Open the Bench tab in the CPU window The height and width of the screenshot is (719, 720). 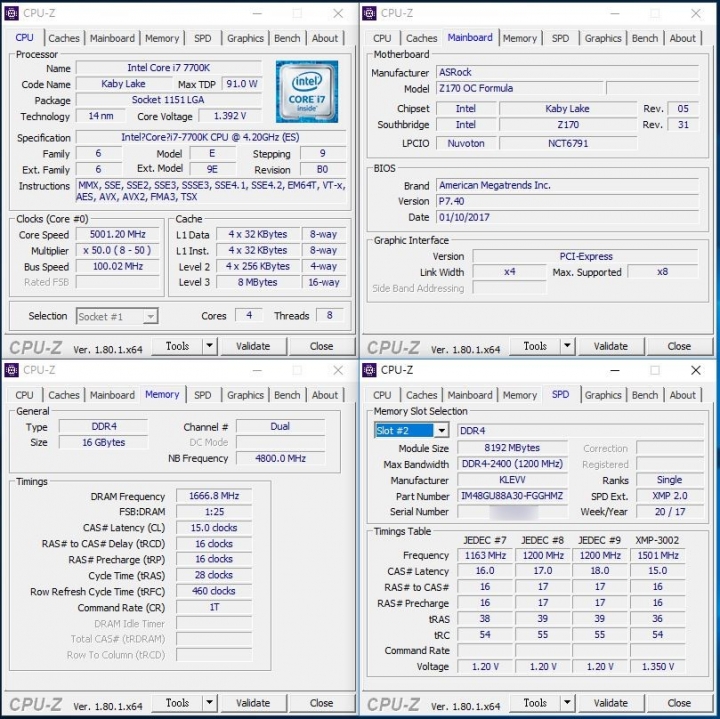point(287,38)
